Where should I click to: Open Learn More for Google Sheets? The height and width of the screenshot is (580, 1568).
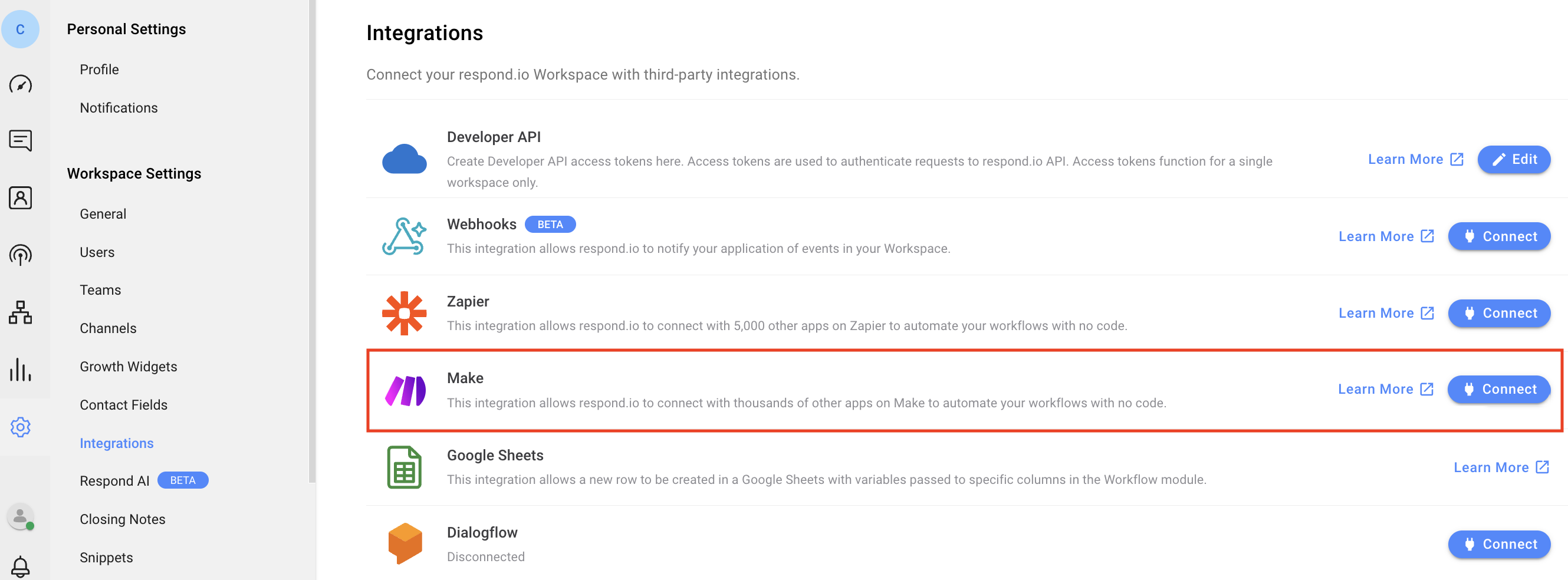coord(1500,467)
